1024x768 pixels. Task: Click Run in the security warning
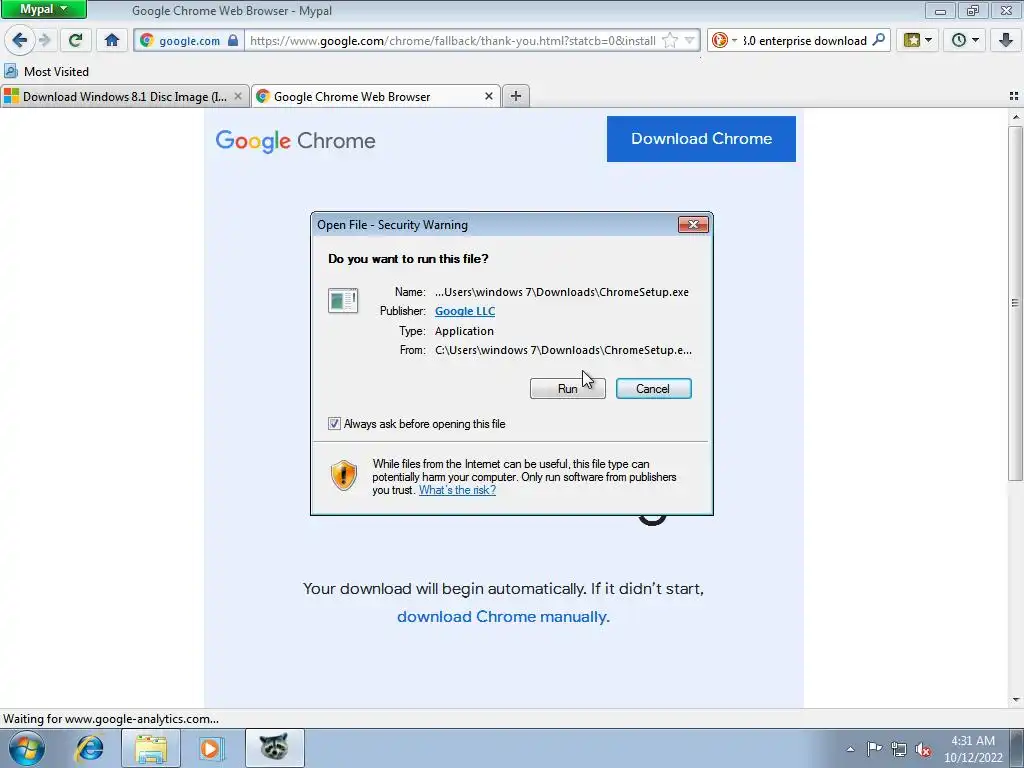point(568,389)
